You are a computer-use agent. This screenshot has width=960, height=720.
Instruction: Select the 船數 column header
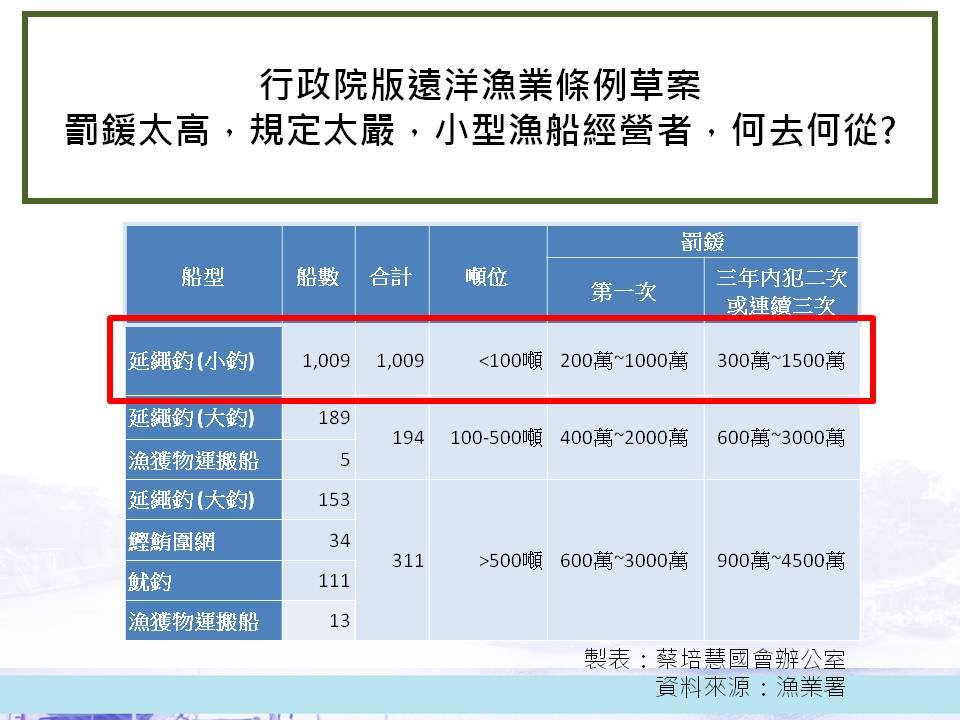(x=318, y=277)
